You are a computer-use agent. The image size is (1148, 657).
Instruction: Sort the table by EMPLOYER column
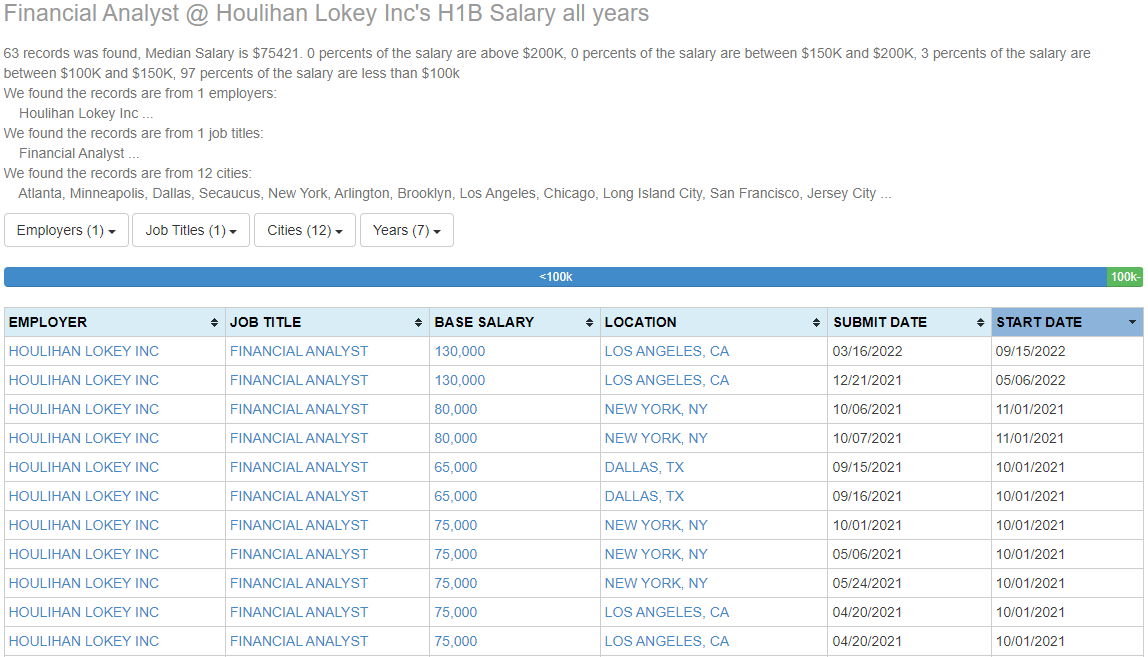point(214,322)
